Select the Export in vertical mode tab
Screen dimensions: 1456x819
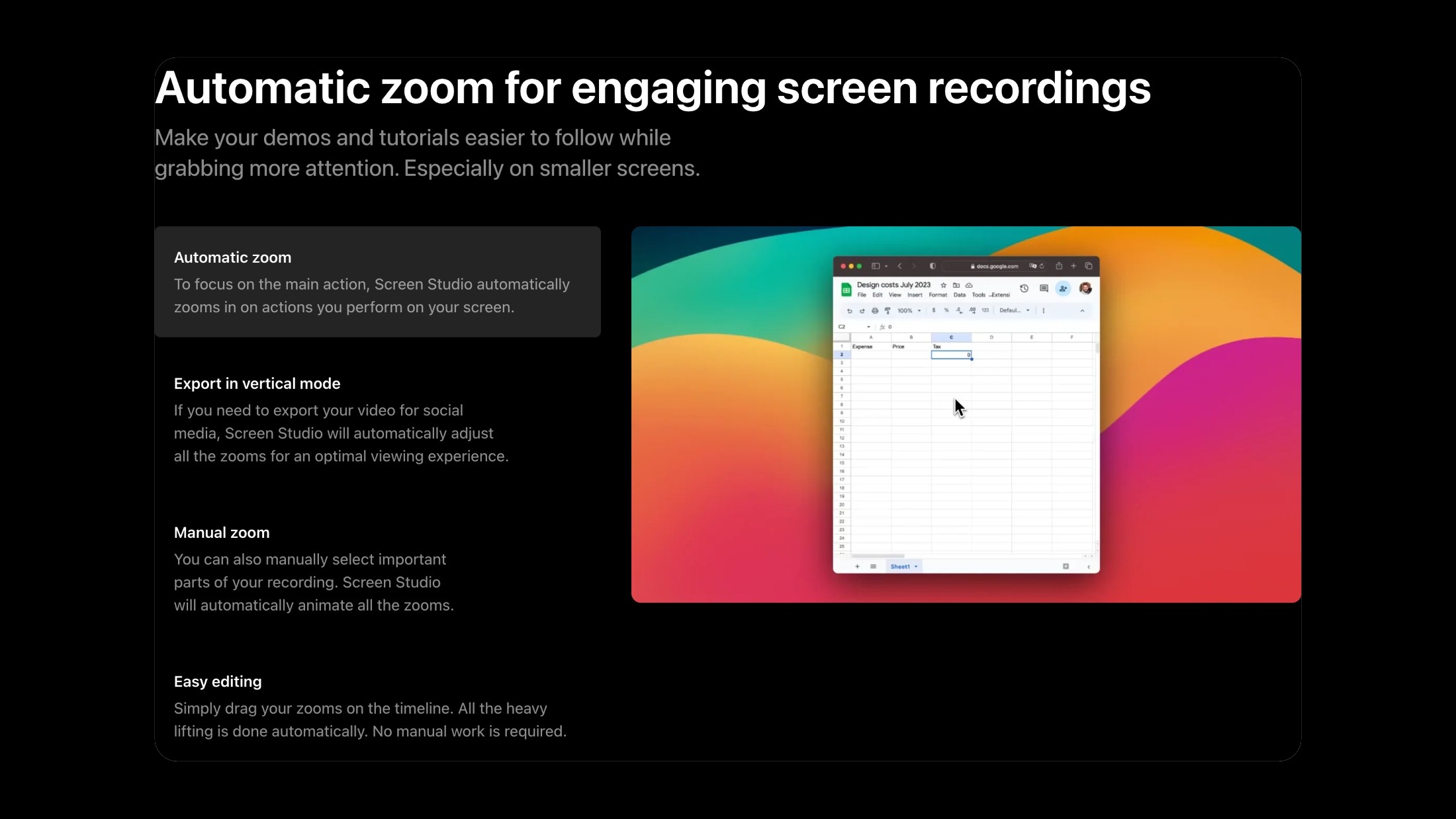pos(377,419)
